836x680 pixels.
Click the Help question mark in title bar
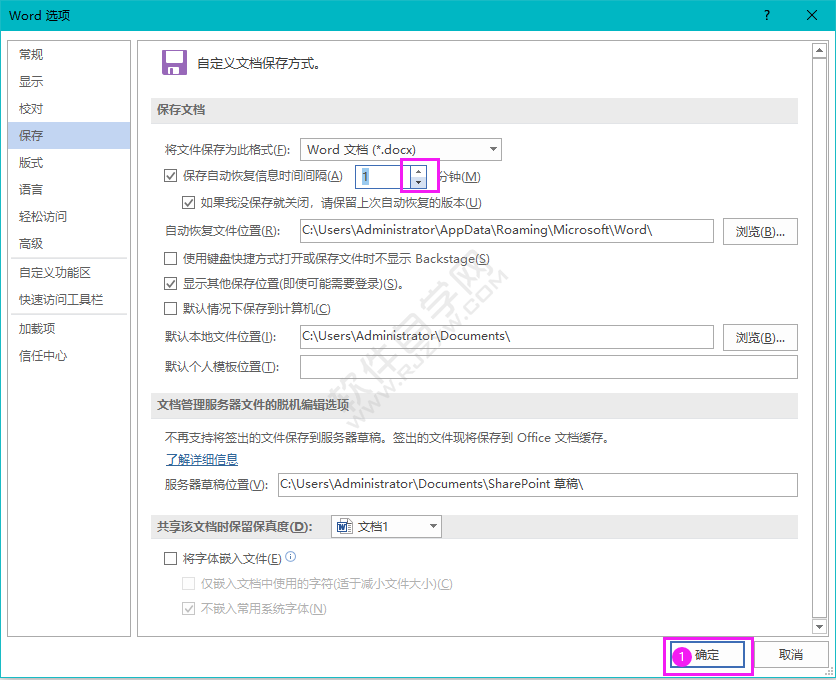[x=766, y=16]
